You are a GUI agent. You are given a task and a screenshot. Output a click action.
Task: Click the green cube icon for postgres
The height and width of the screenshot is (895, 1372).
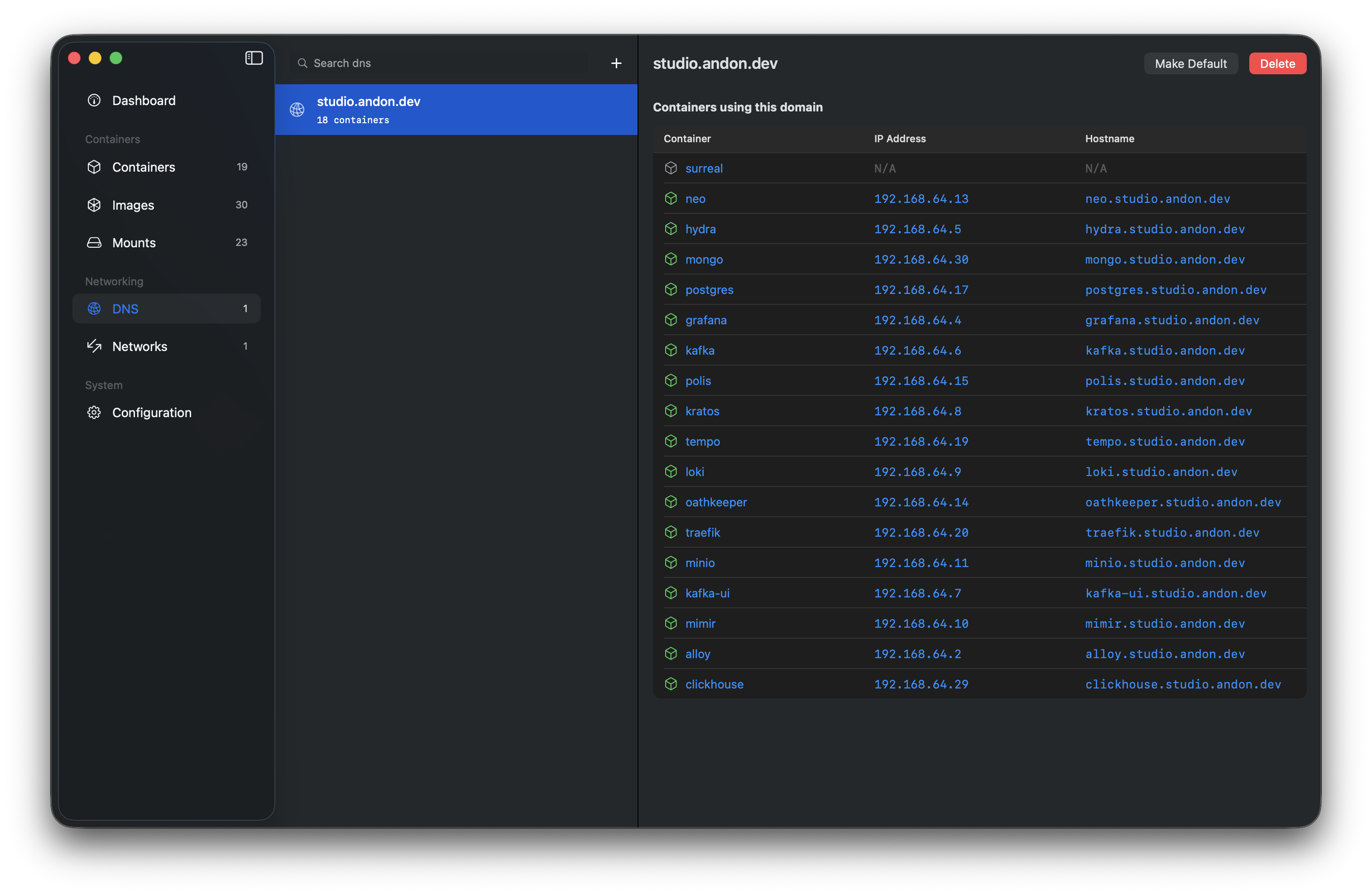pyautogui.click(x=671, y=289)
